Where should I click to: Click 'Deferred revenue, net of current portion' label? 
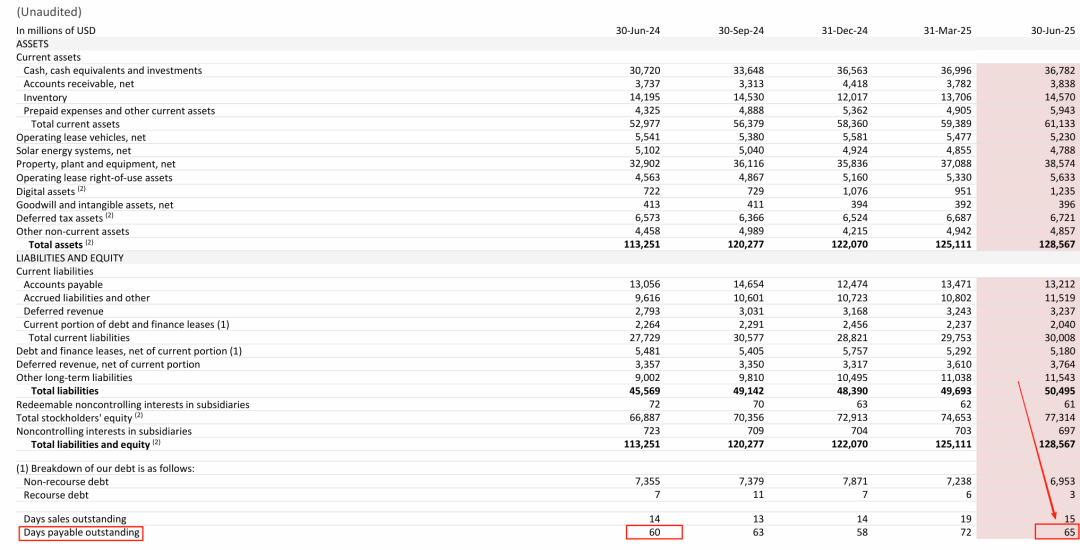coord(108,364)
